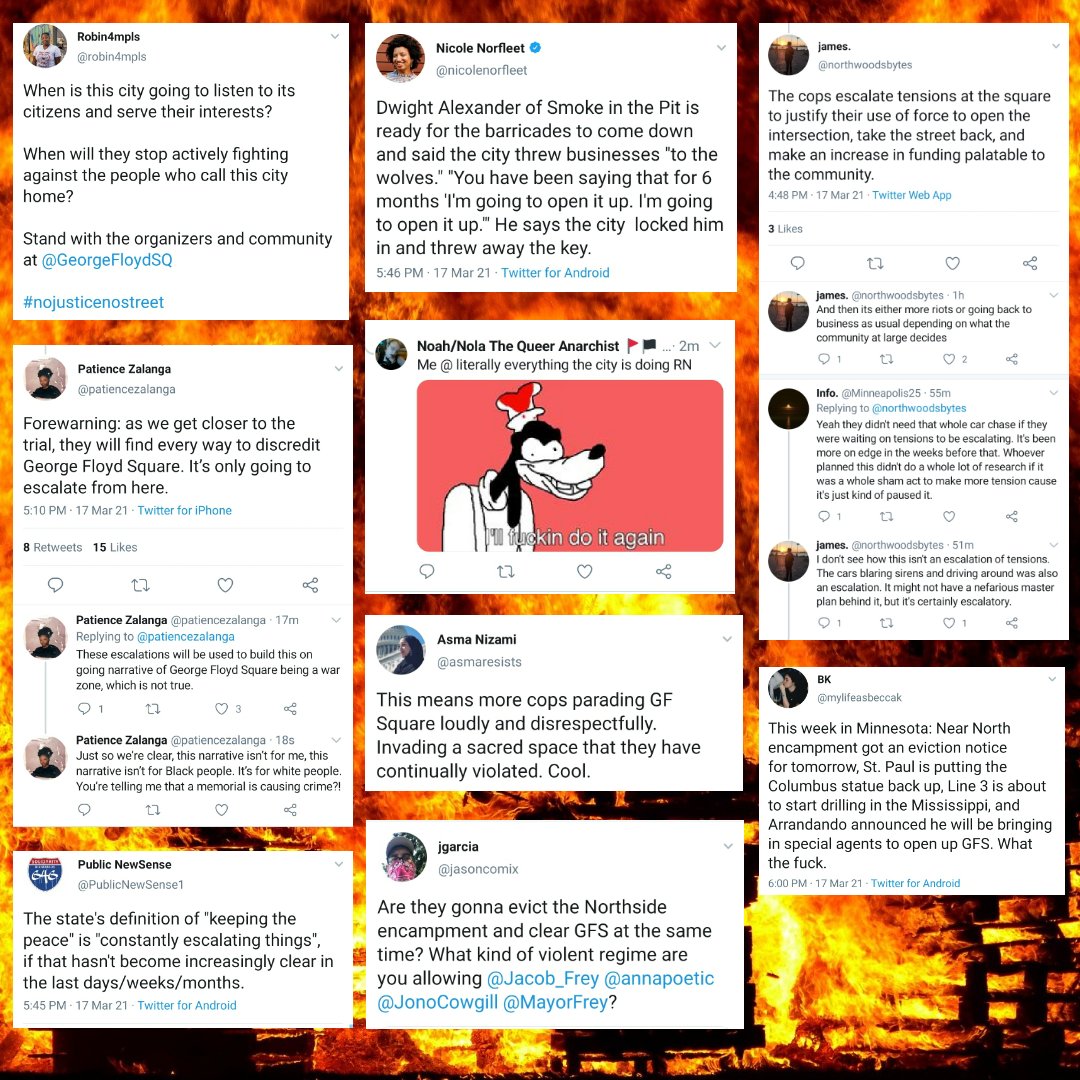Open the #nojusticenostreet hashtag
The image size is (1080, 1080).
93,302
